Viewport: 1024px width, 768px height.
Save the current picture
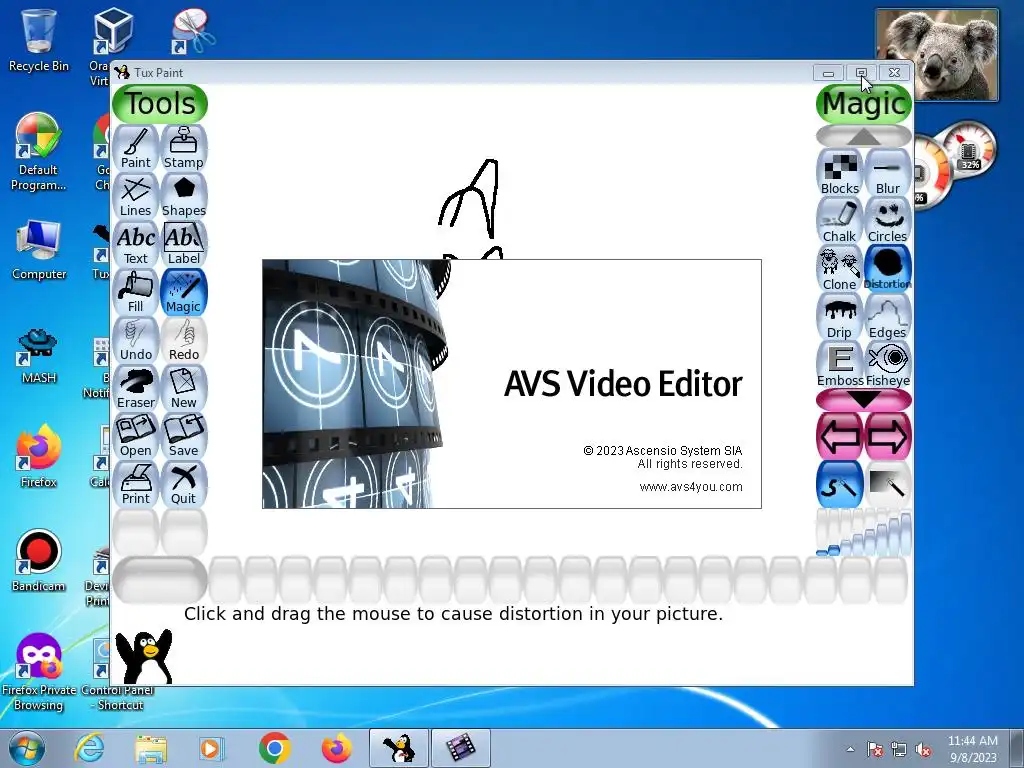(x=184, y=436)
